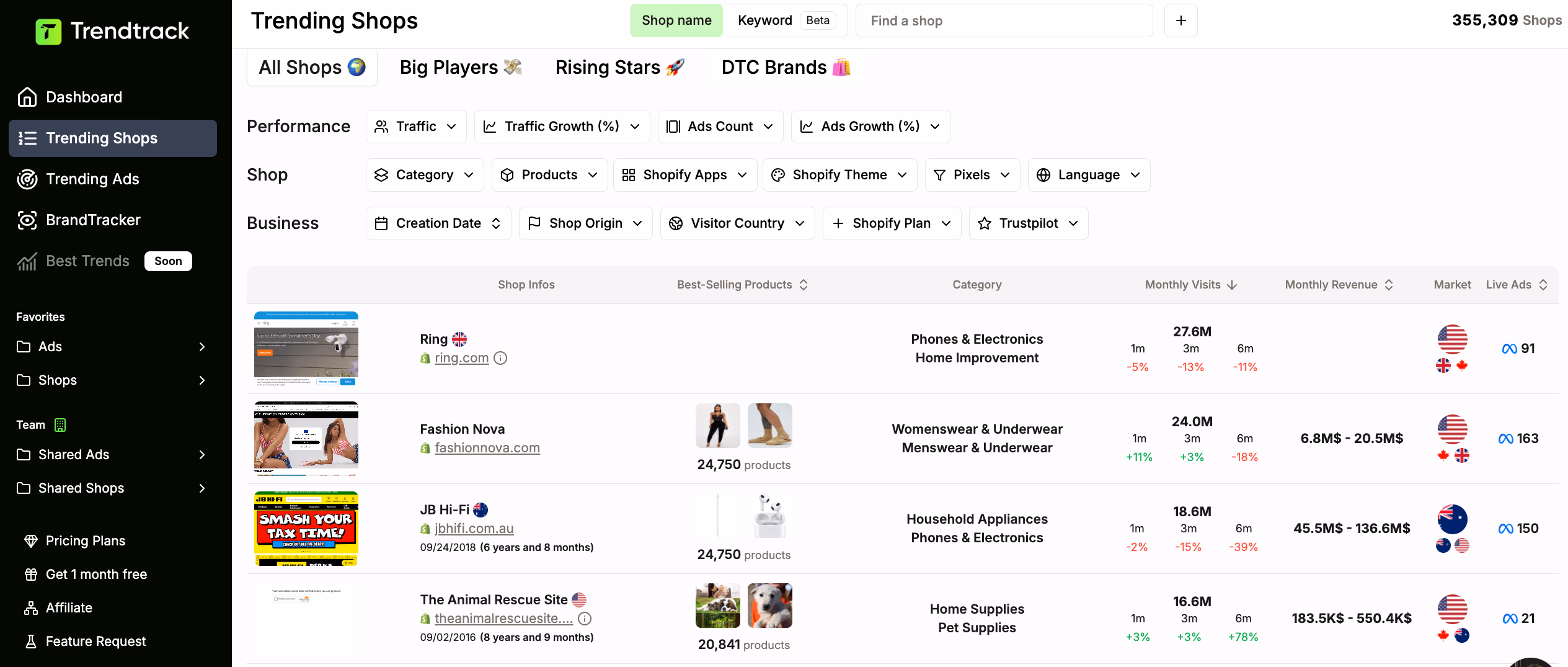This screenshot has height=667, width=1568.
Task: Switch to the DTC Brands tab
Action: point(786,67)
